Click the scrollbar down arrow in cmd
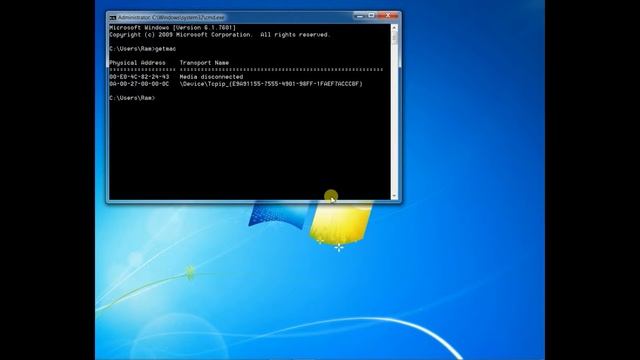Viewport: 640px width, 360px height. (394, 196)
